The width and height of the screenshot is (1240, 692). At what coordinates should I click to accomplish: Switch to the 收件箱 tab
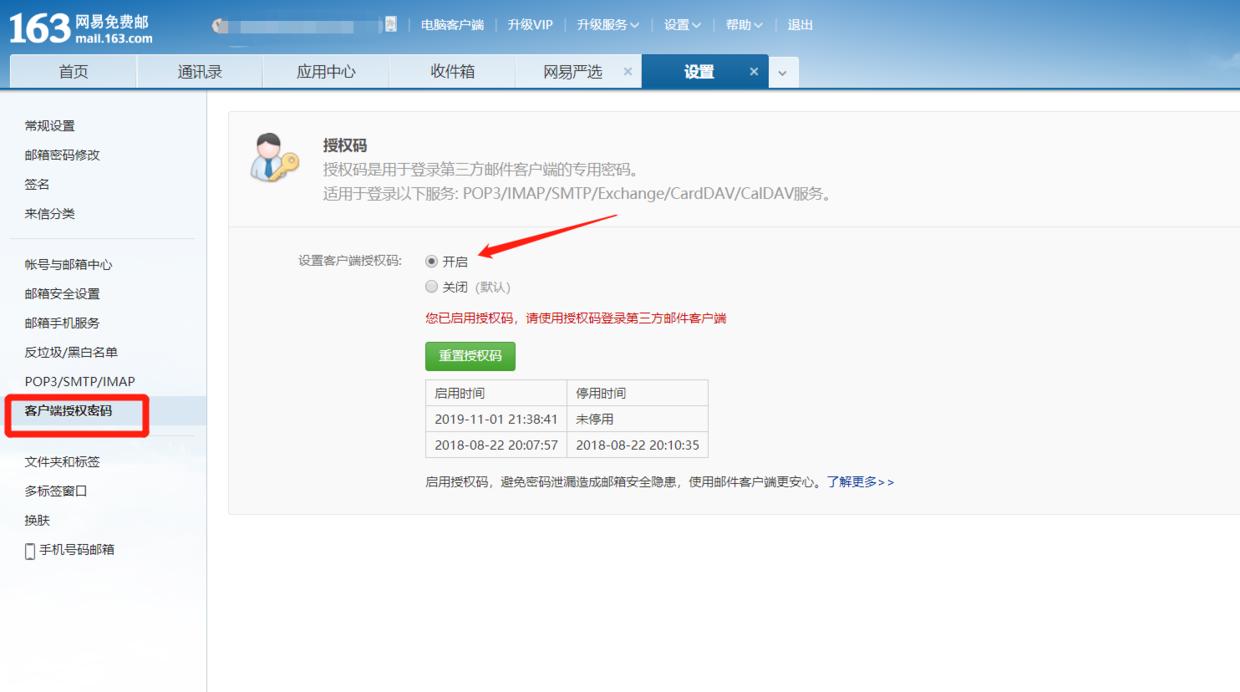[x=452, y=71]
